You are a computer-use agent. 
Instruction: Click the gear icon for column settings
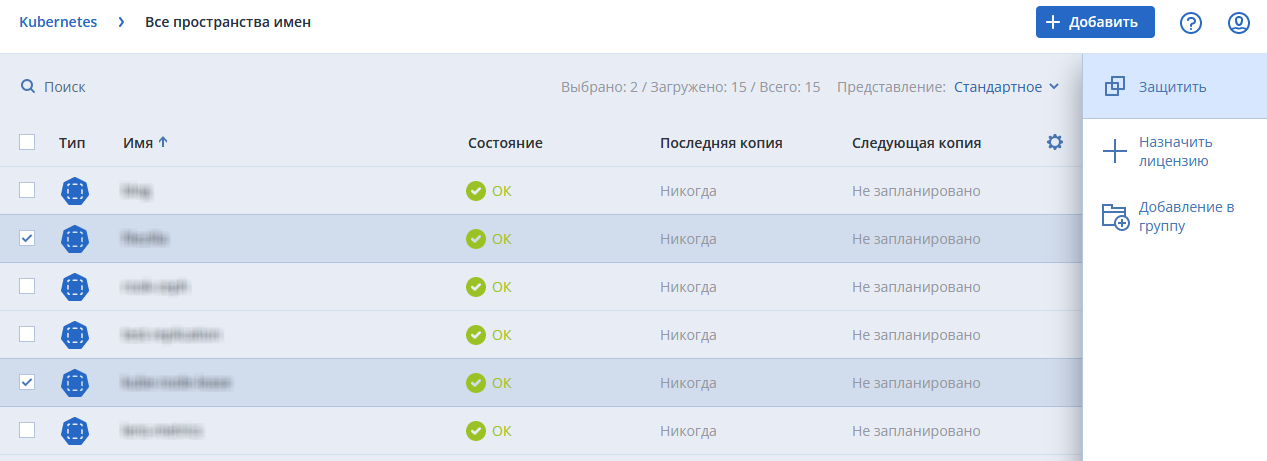(1054, 143)
